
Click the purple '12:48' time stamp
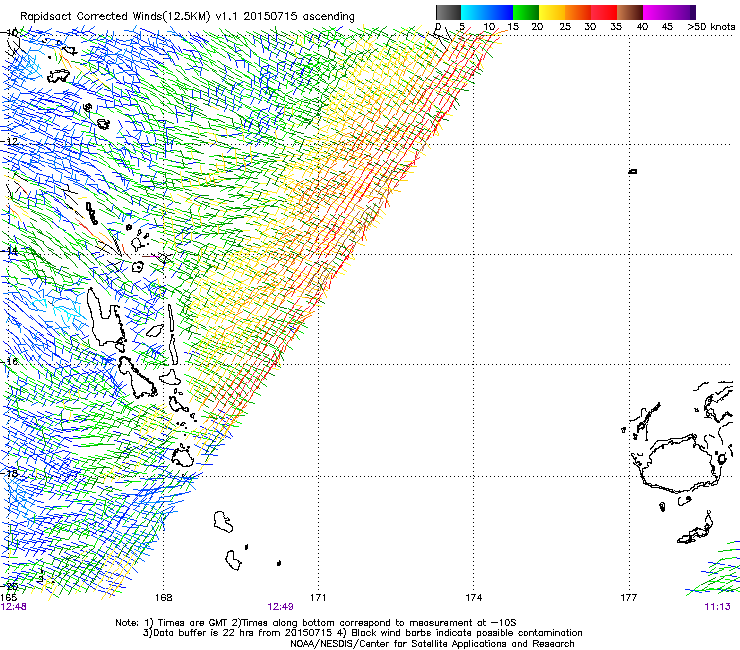(x=14, y=607)
